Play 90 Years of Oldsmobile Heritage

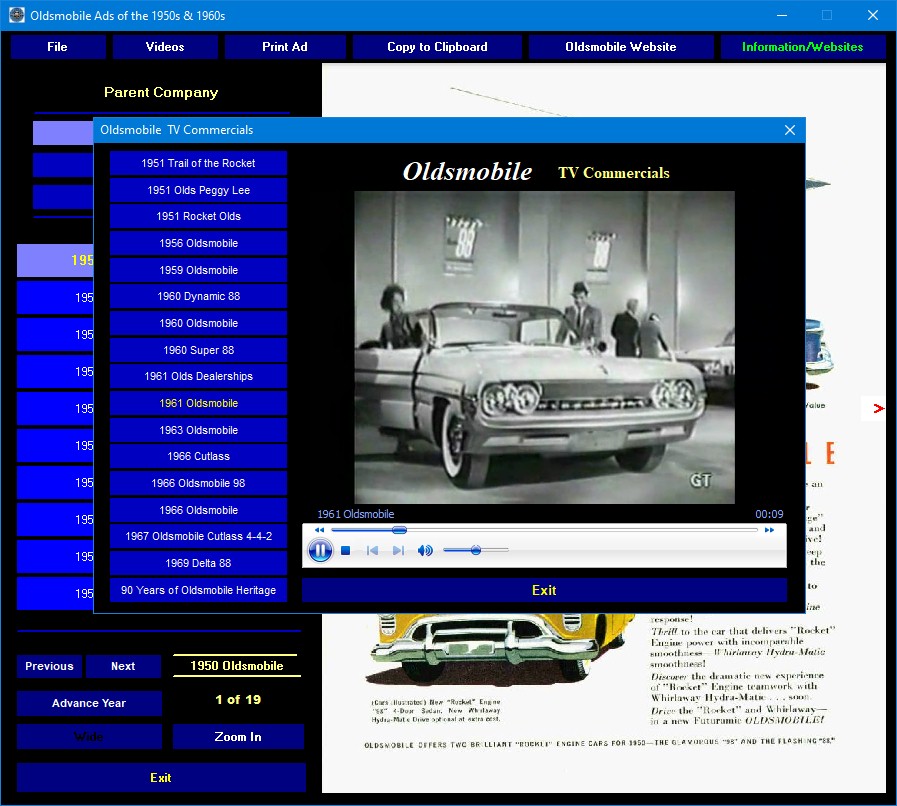pyautogui.click(x=199, y=590)
